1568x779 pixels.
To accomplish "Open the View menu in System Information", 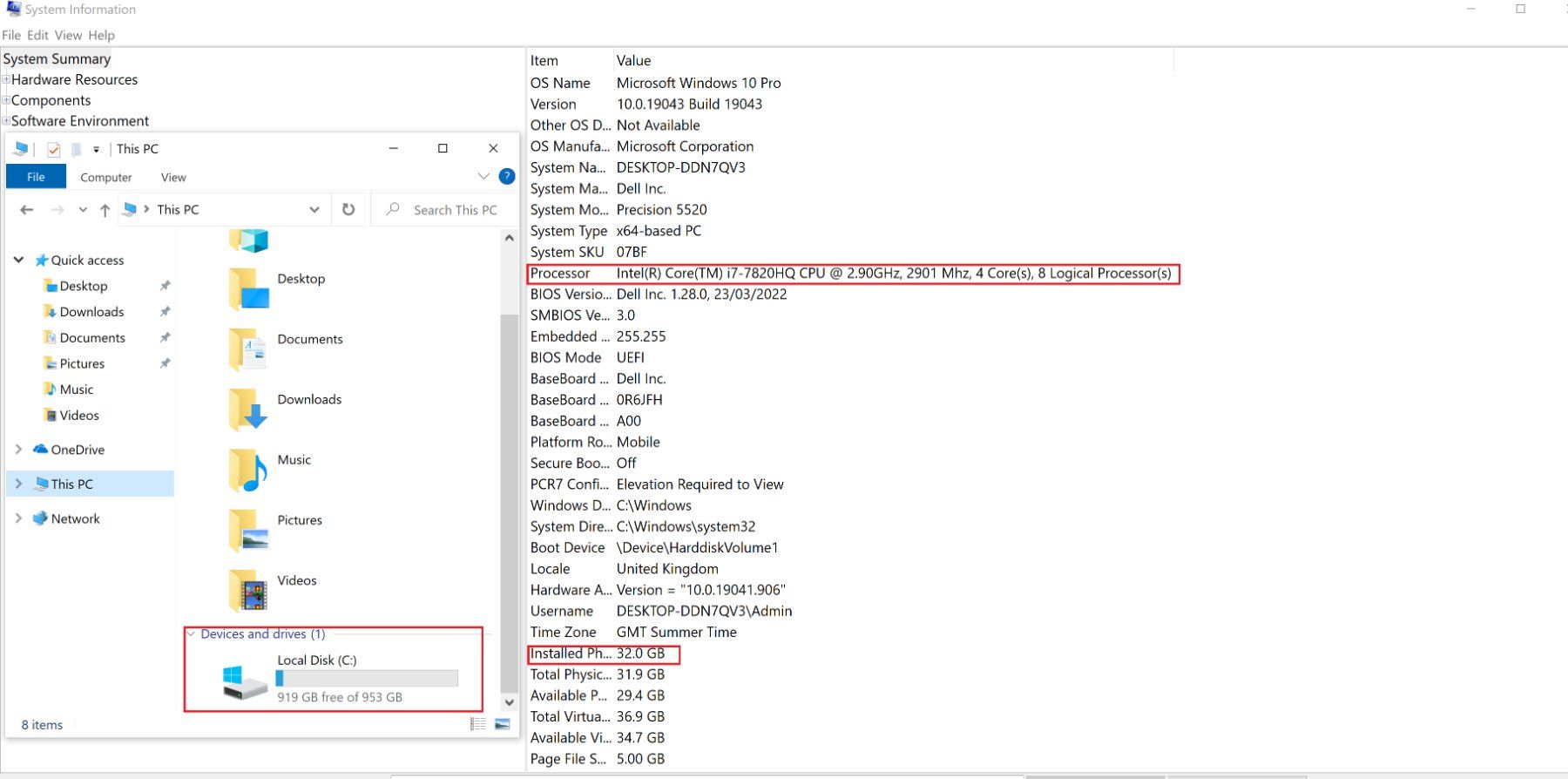I will click(x=68, y=35).
